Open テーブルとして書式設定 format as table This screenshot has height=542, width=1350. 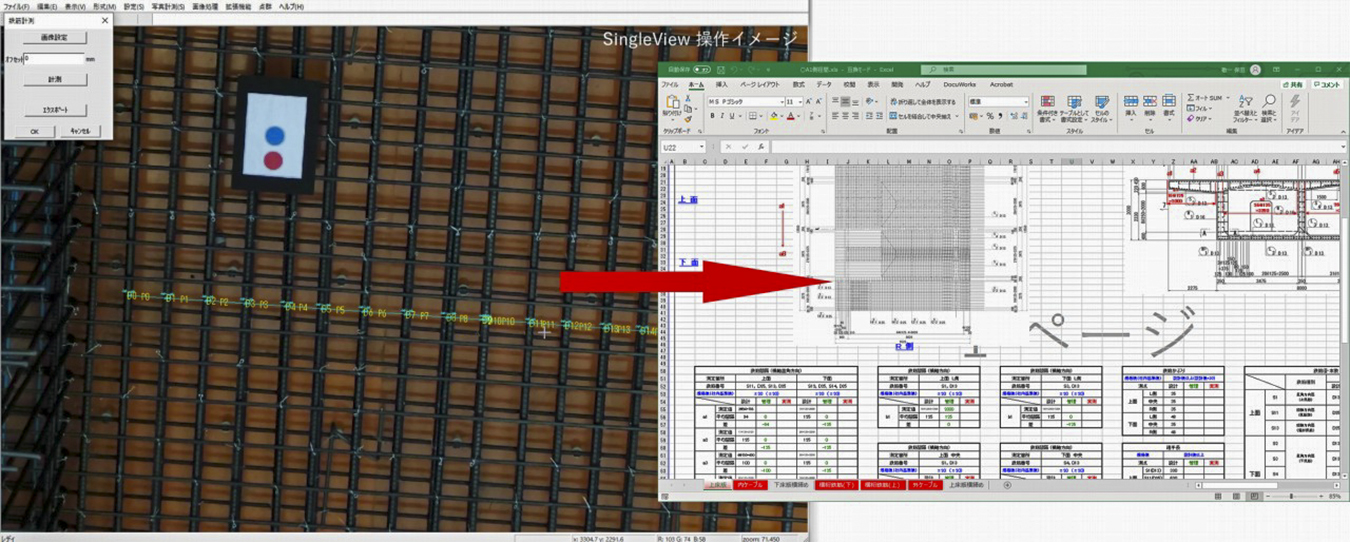1074,111
